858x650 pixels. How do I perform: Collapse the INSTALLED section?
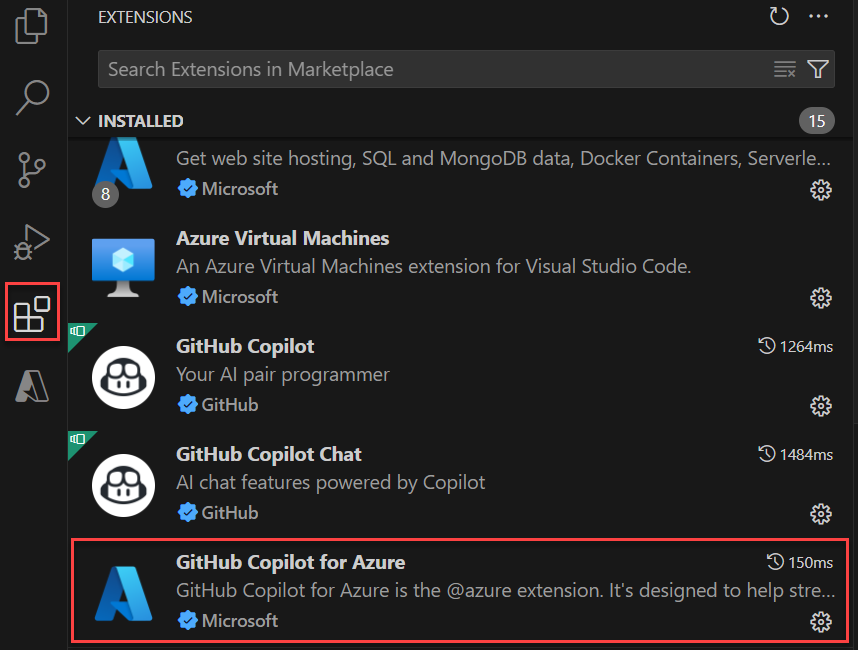click(x=83, y=121)
